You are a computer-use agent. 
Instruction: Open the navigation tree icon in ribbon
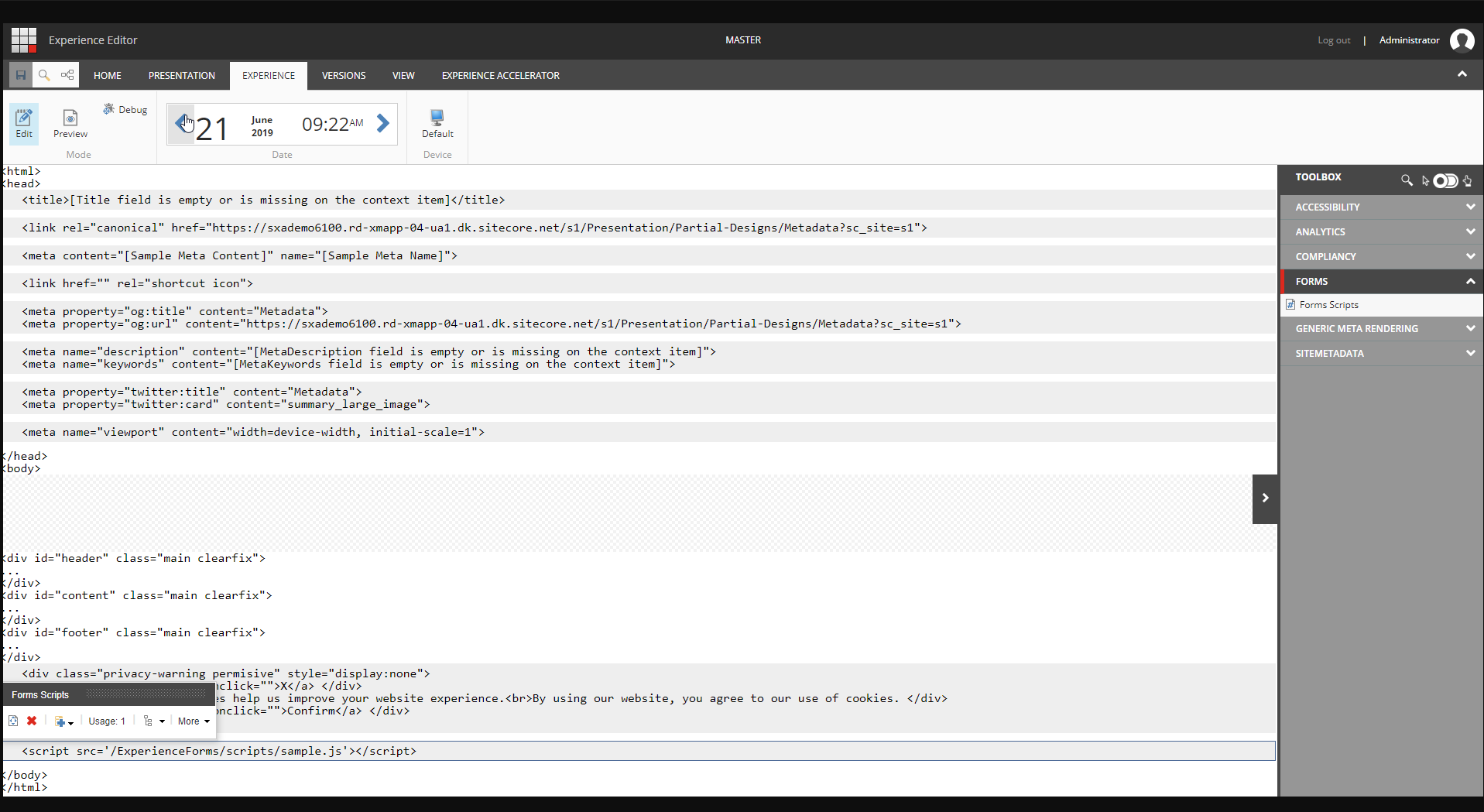[x=67, y=75]
